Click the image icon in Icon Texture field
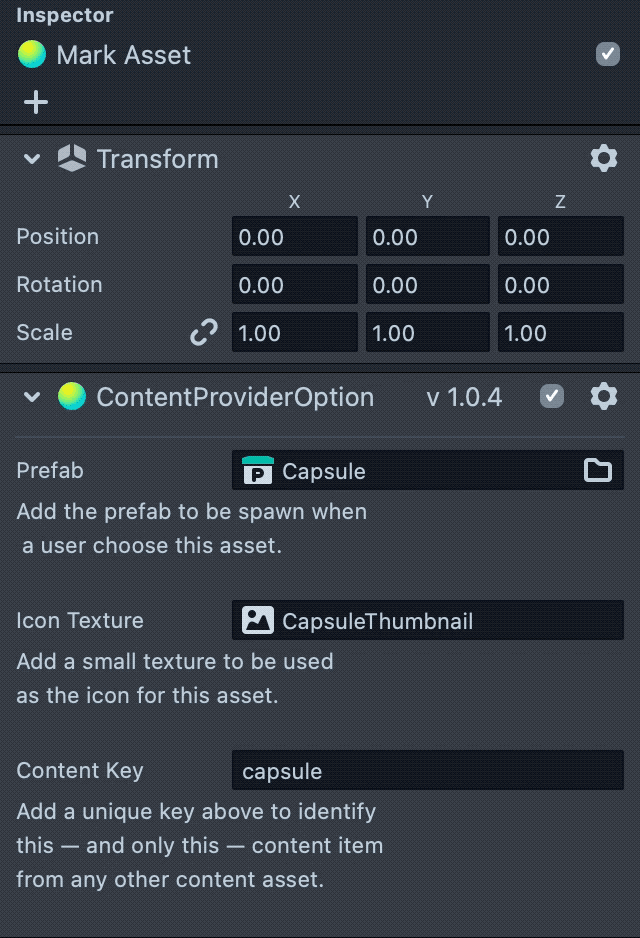This screenshot has width=640, height=938. [258, 621]
